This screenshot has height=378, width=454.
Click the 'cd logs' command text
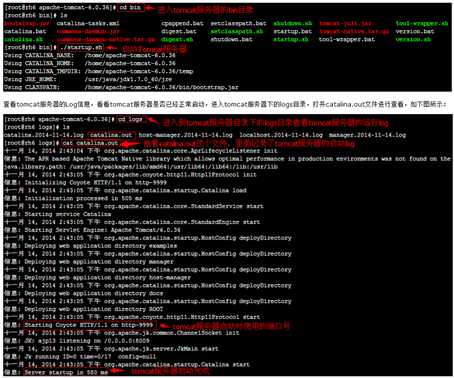[130, 119]
